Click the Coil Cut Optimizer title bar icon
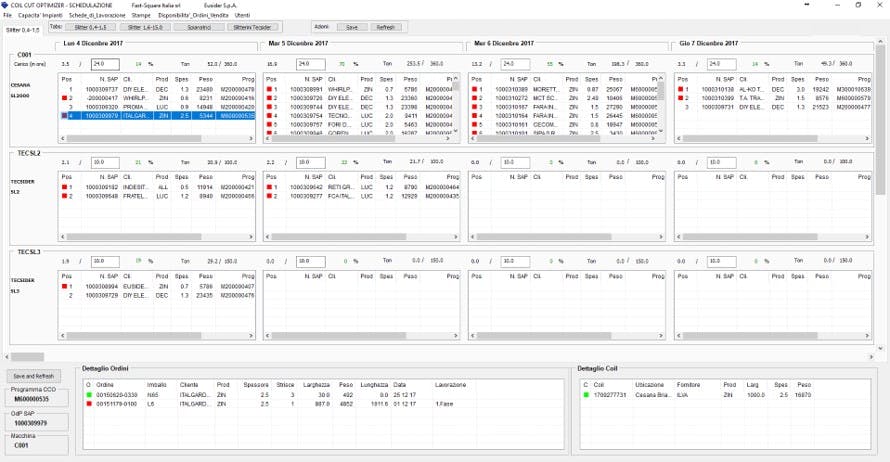890x462 pixels. coord(5,5)
